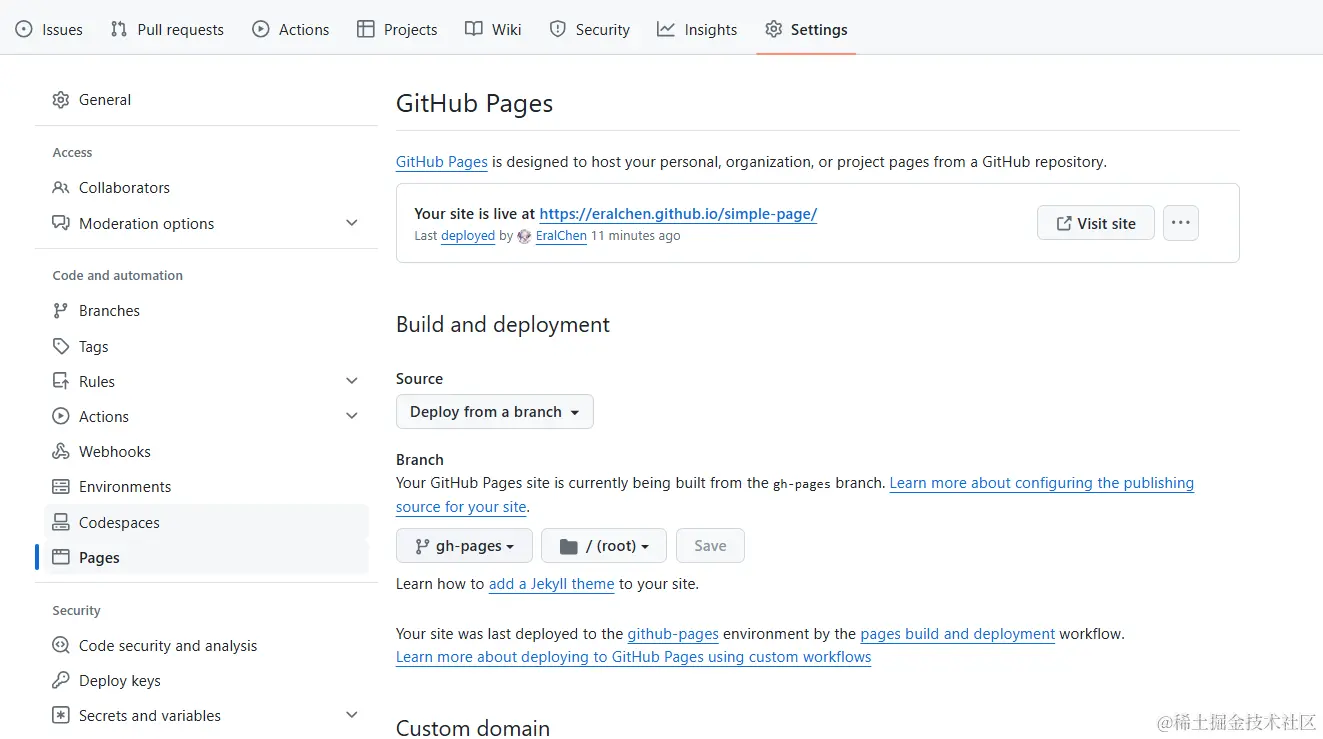Image resolution: width=1323 pixels, height=739 pixels.
Task: Click the Save button
Action: click(x=710, y=546)
